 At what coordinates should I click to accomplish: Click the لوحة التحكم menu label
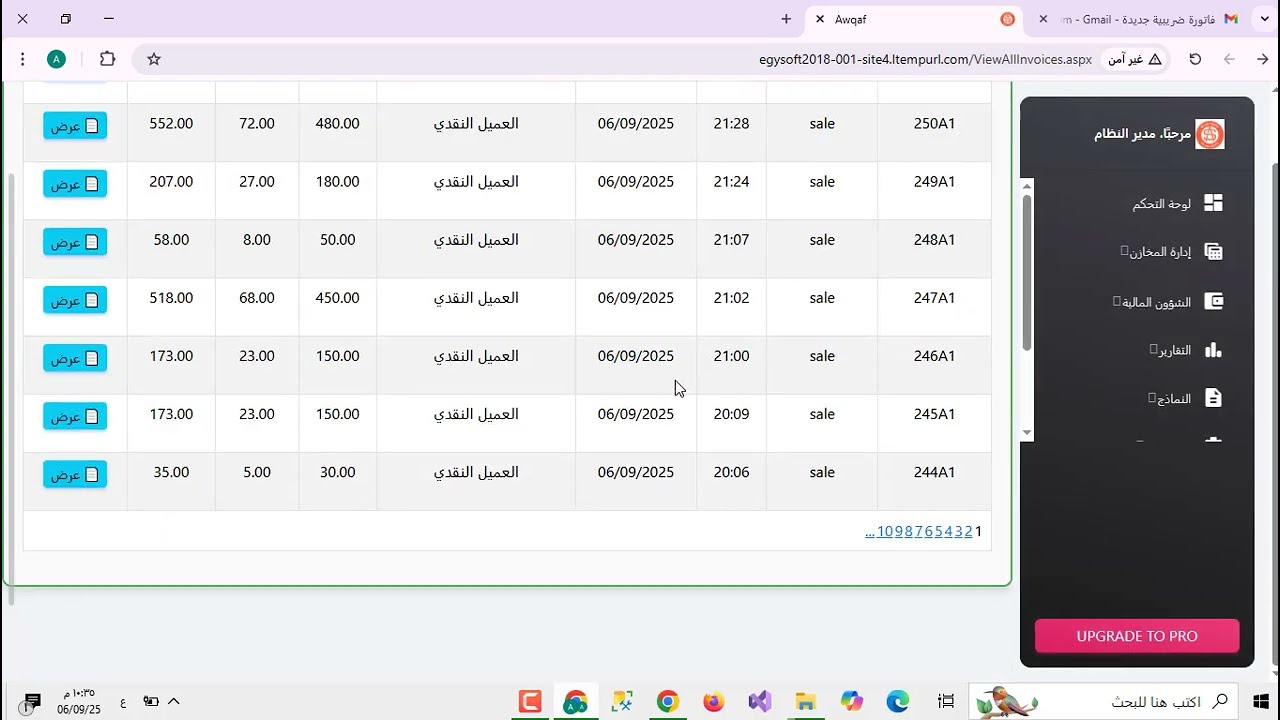(x=1162, y=204)
